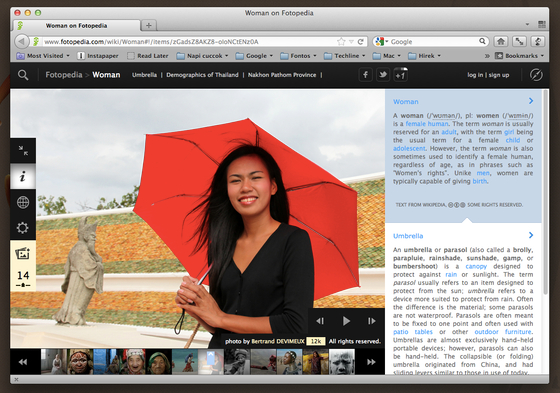560x393 pixels.
Task: Share the page via Twitter icon
Action: click(383, 75)
